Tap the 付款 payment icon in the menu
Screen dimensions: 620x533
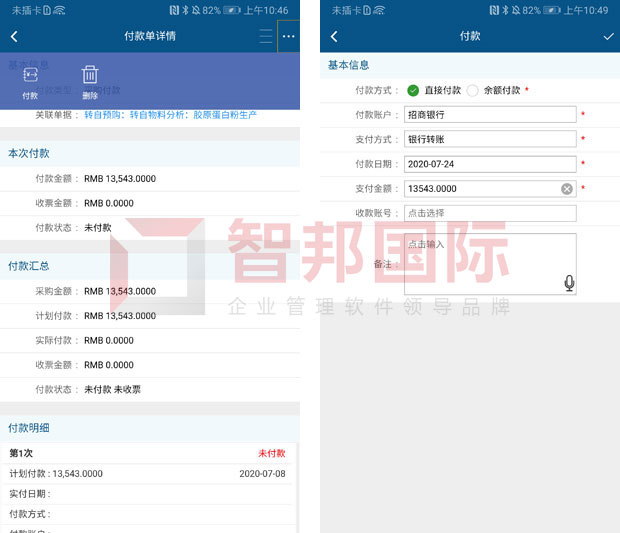click(x=30, y=80)
